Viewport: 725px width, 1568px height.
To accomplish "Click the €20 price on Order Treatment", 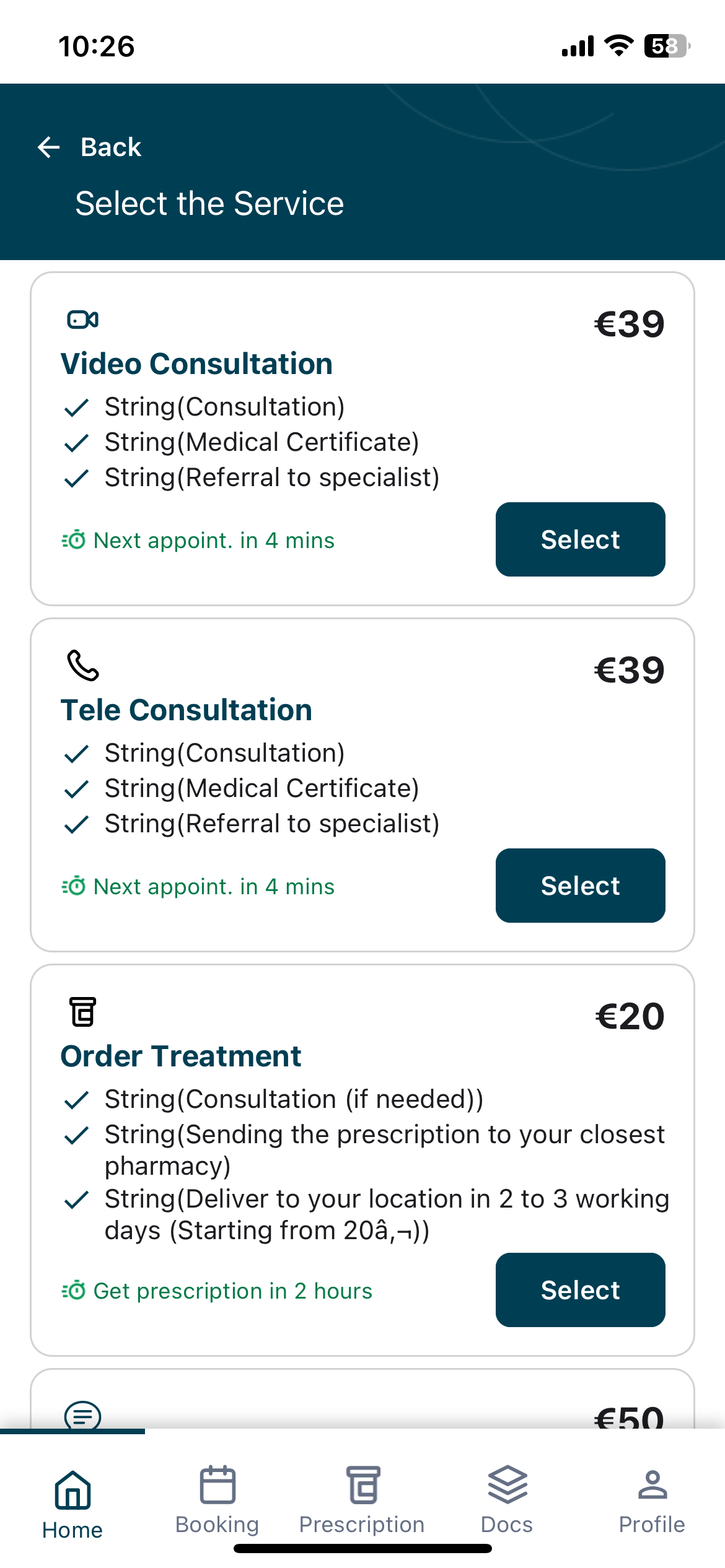I will point(630,1016).
